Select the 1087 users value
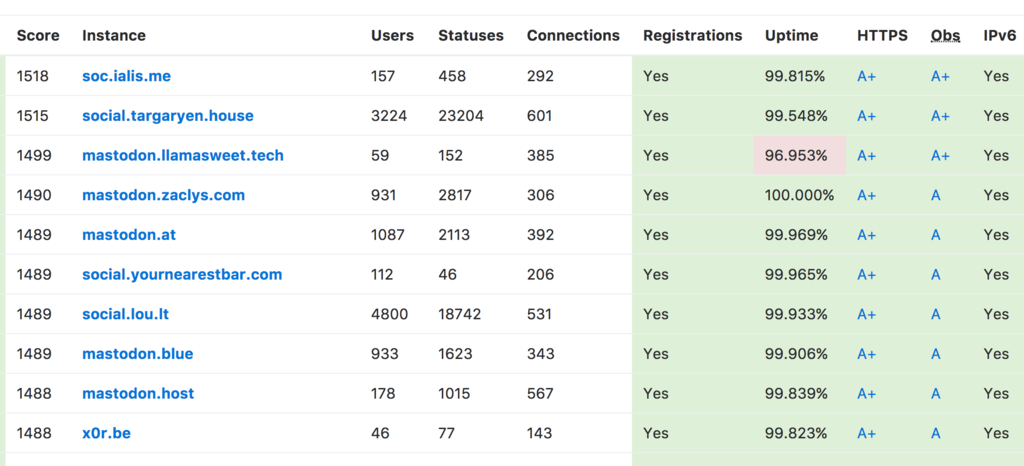The image size is (1024, 466). click(388, 235)
